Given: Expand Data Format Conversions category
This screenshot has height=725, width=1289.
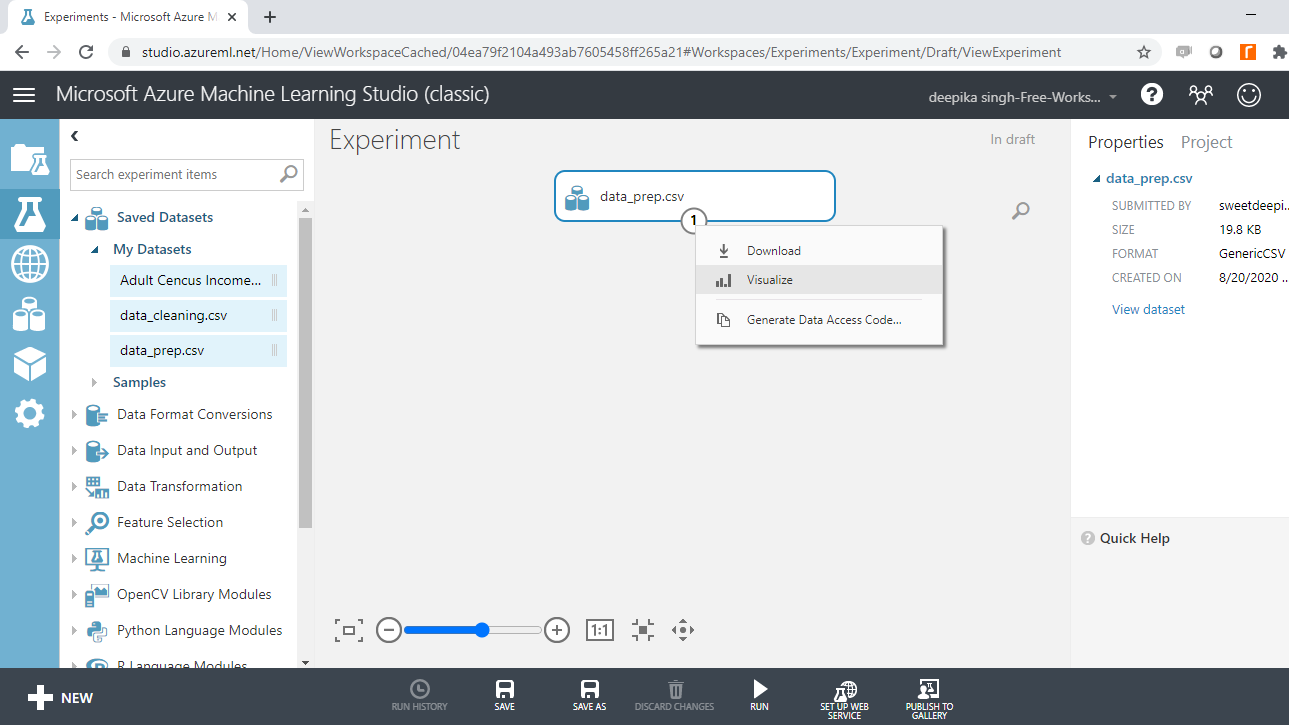Looking at the screenshot, I should [x=74, y=415].
